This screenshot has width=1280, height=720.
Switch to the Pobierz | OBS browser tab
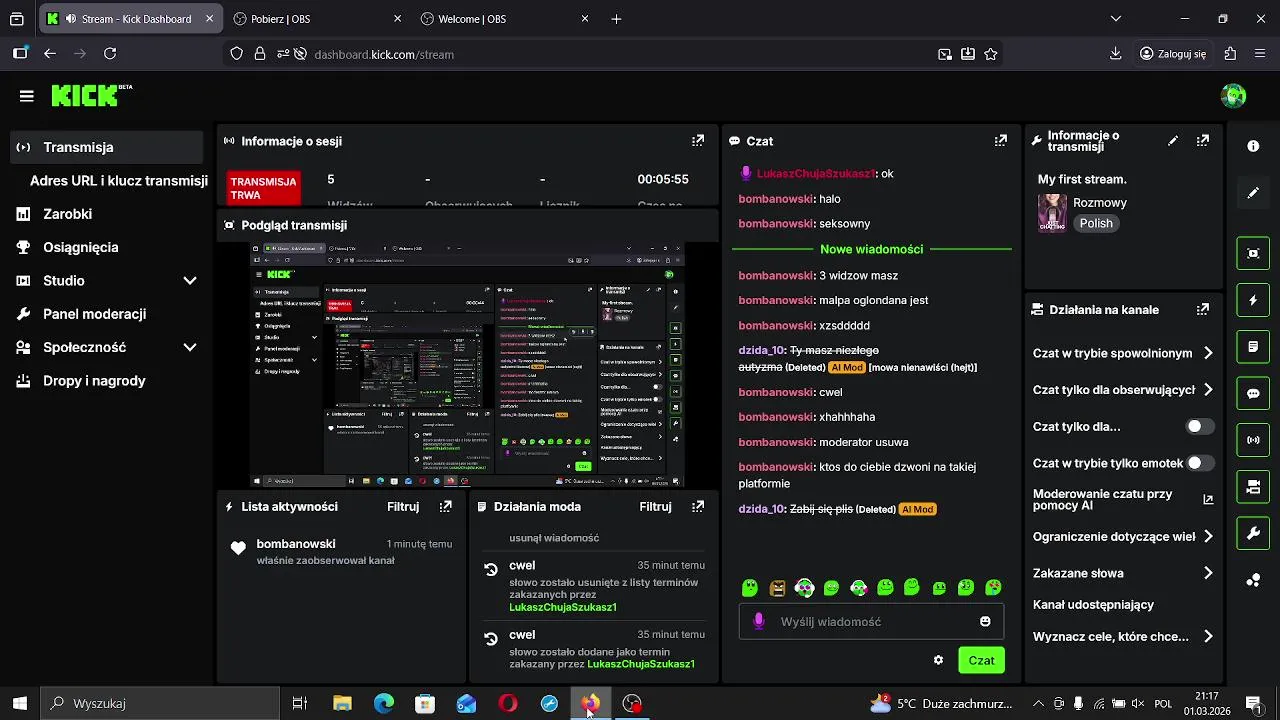pos(318,19)
